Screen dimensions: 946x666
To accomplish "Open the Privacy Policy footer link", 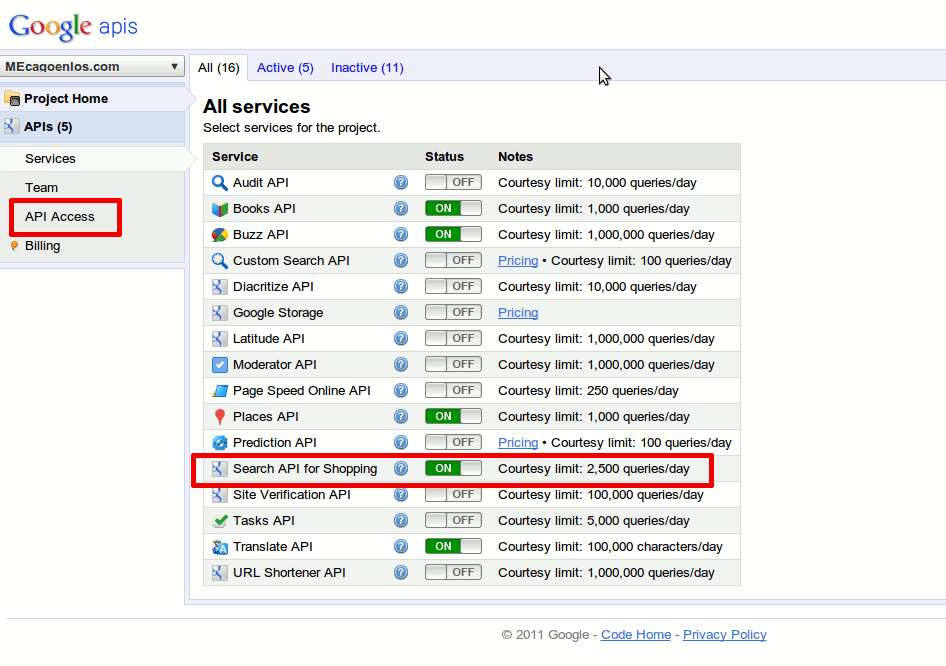I will [725, 635].
